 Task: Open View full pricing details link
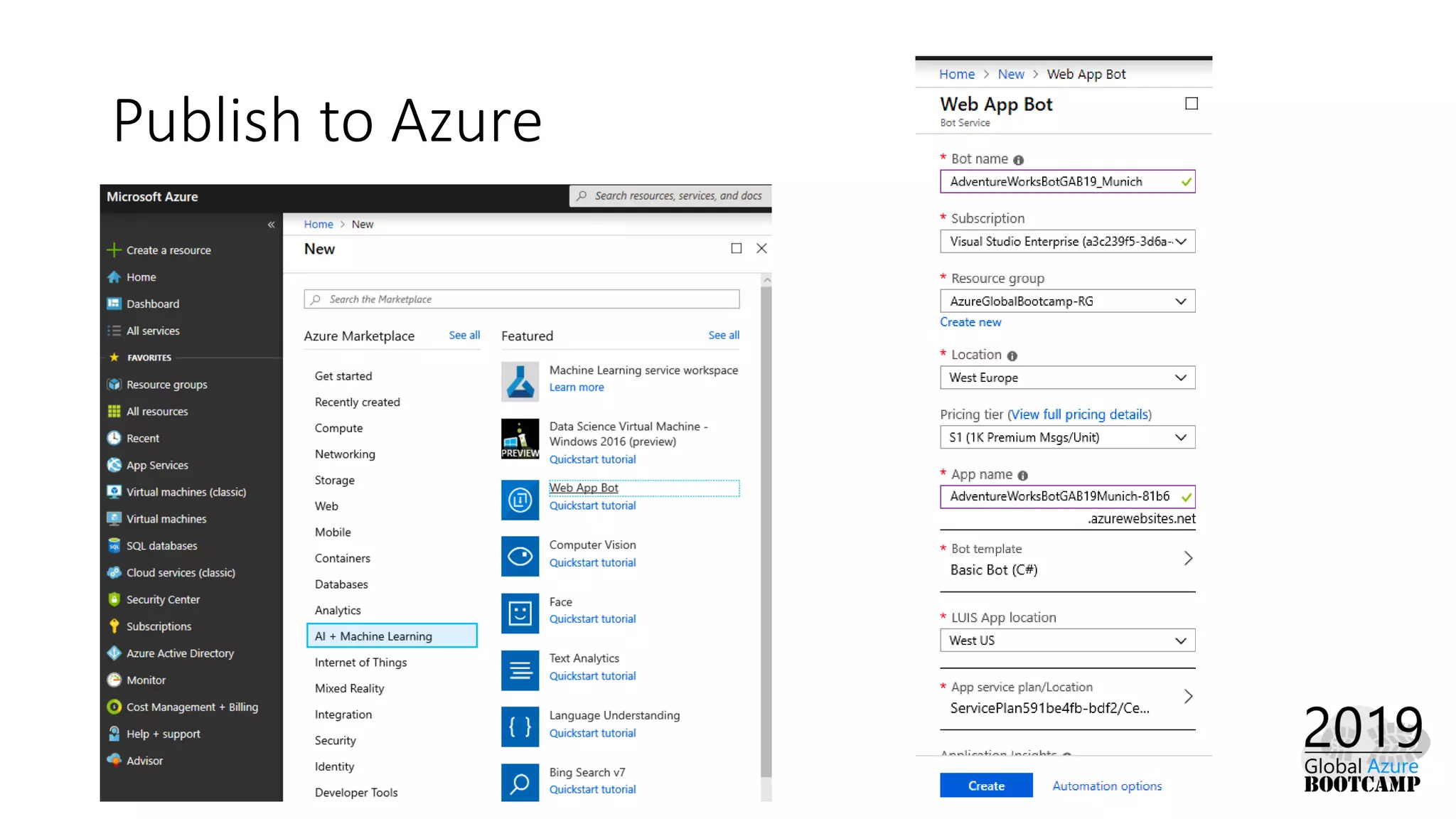(1079, 414)
